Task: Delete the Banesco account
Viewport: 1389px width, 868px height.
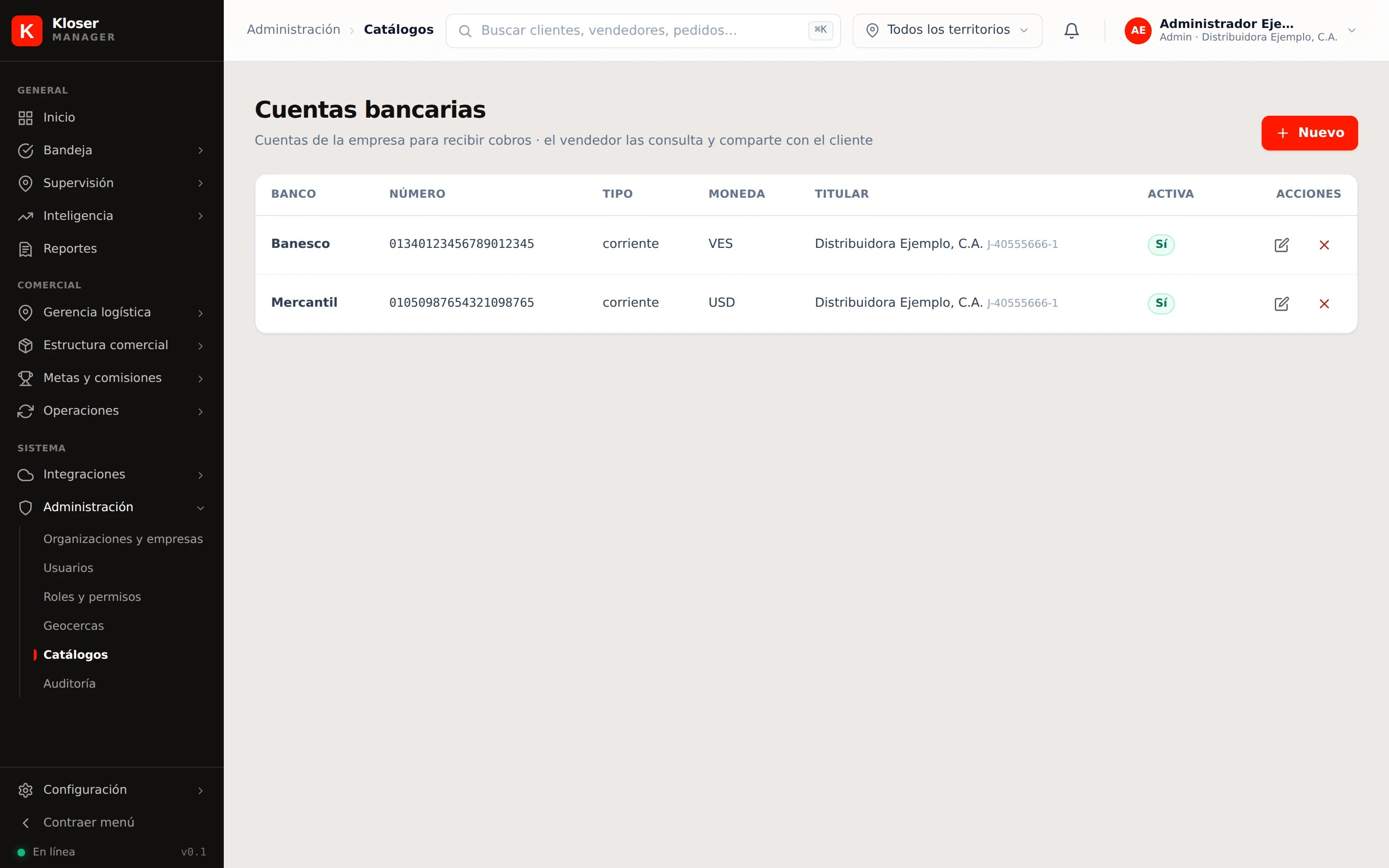Action: [1323, 245]
